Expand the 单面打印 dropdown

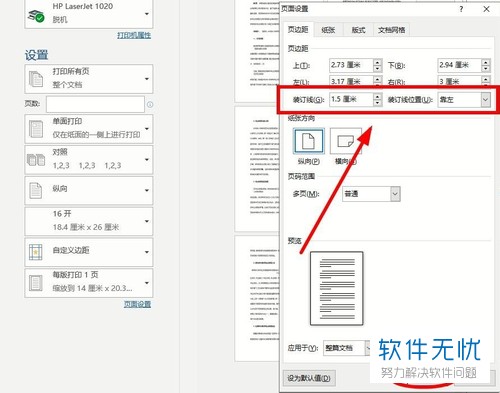point(89,129)
